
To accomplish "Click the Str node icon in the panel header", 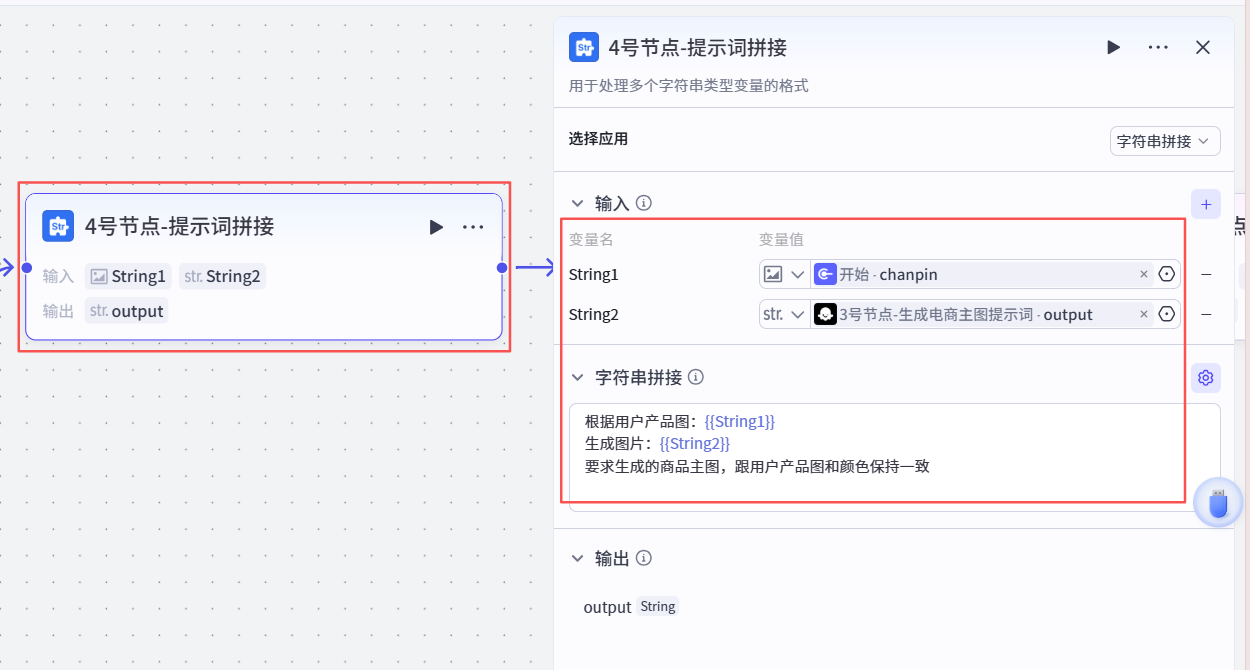I will [584, 47].
